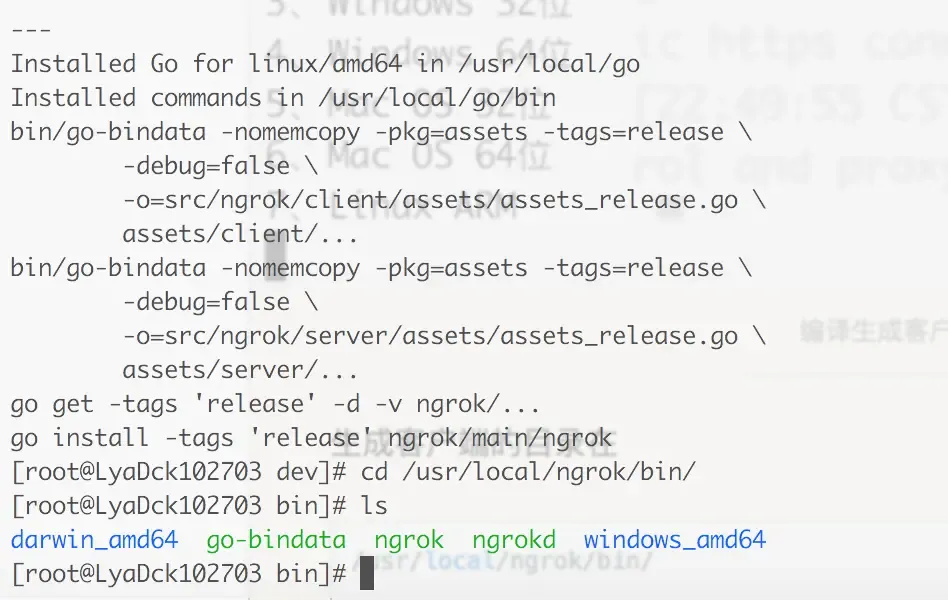Image resolution: width=948 pixels, height=600 pixels.
Task: Click the 'go install -tags' command line
Action: pos(311,438)
